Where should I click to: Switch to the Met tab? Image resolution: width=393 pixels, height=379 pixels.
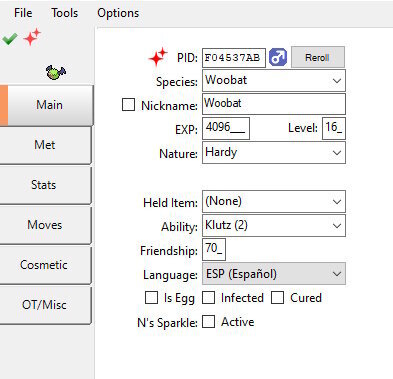[x=45, y=145]
